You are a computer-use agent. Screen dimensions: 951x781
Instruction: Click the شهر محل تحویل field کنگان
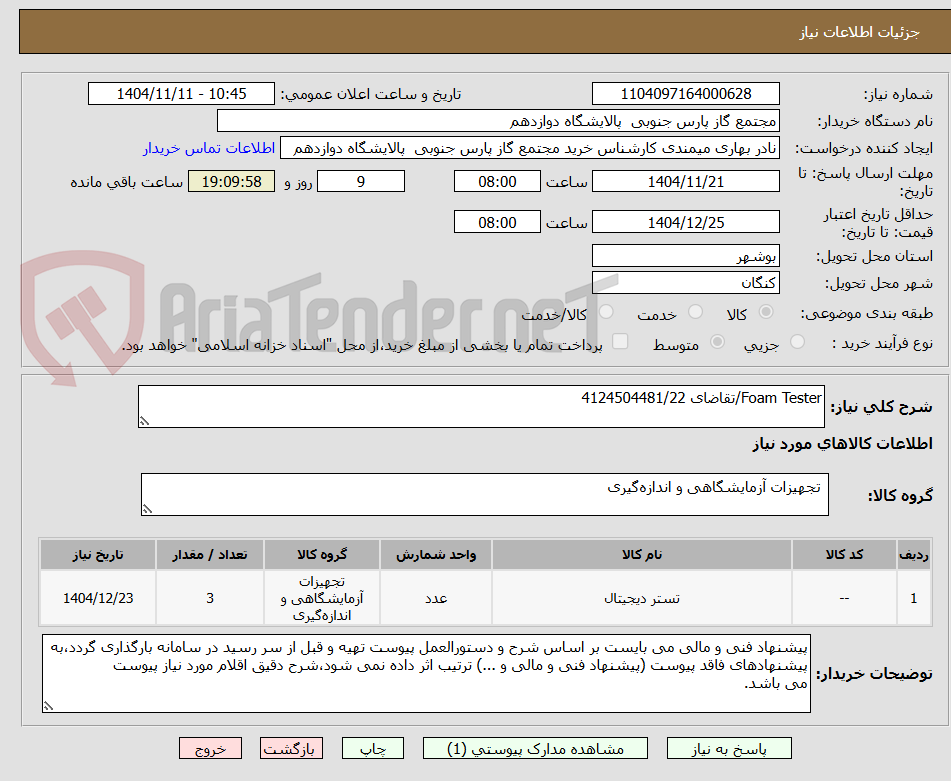pyautogui.click(x=685, y=283)
